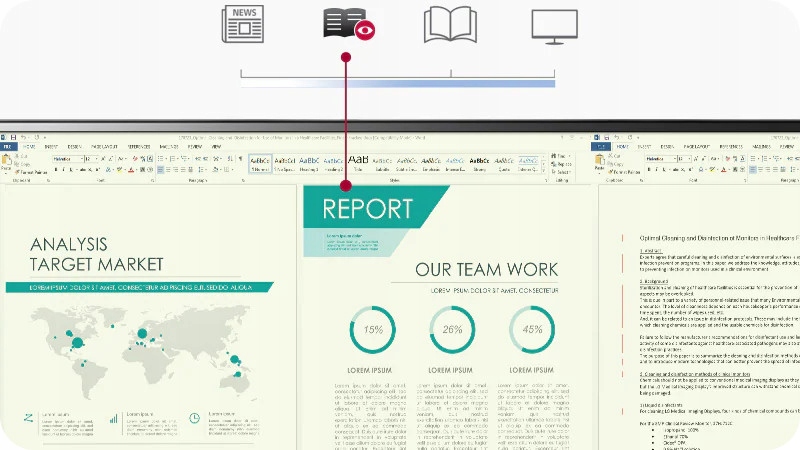Click Undo arrow in right Word window
Screen dimensions: 800x450
click(x=616, y=138)
